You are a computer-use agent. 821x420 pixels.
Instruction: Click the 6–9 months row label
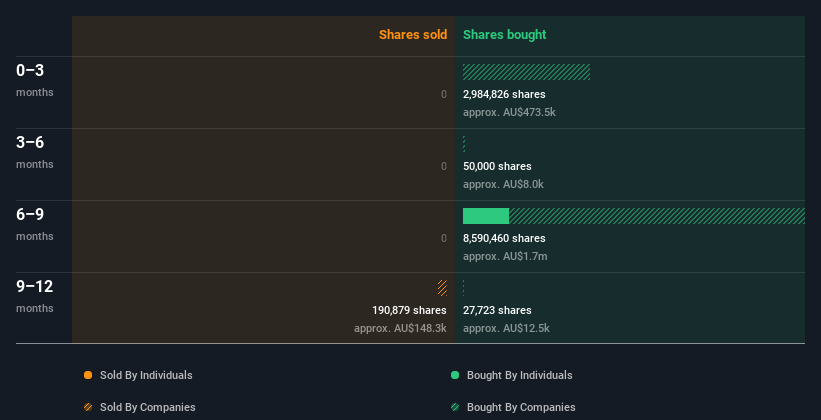[35, 224]
